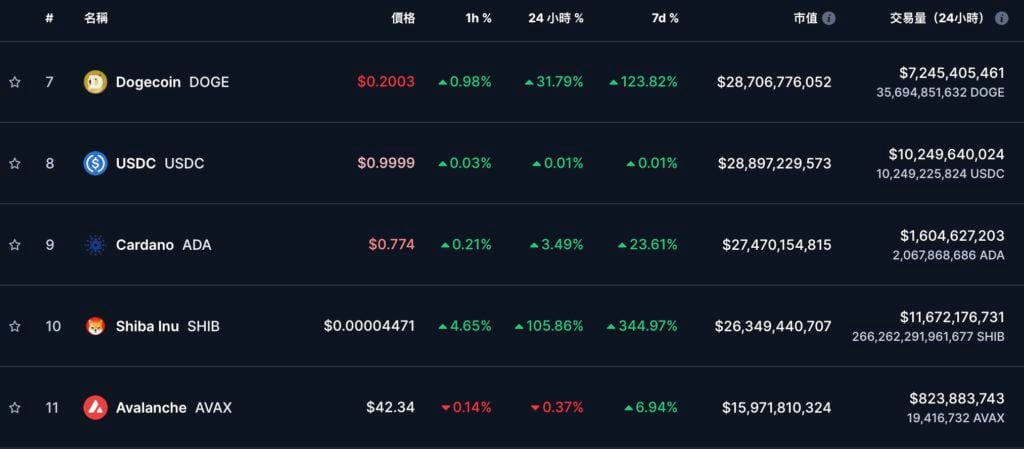Open the Shiba Inu SHIB name link
1024x449 pixels.
(x=167, y=326)
